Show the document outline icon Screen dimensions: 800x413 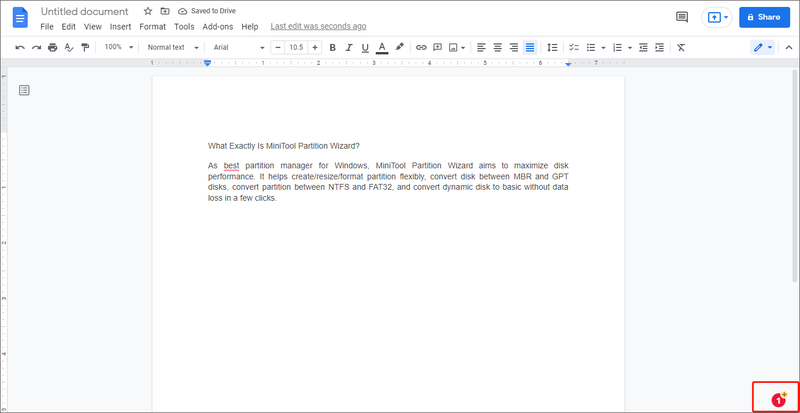pyautogui.click(x=24, y=90)
